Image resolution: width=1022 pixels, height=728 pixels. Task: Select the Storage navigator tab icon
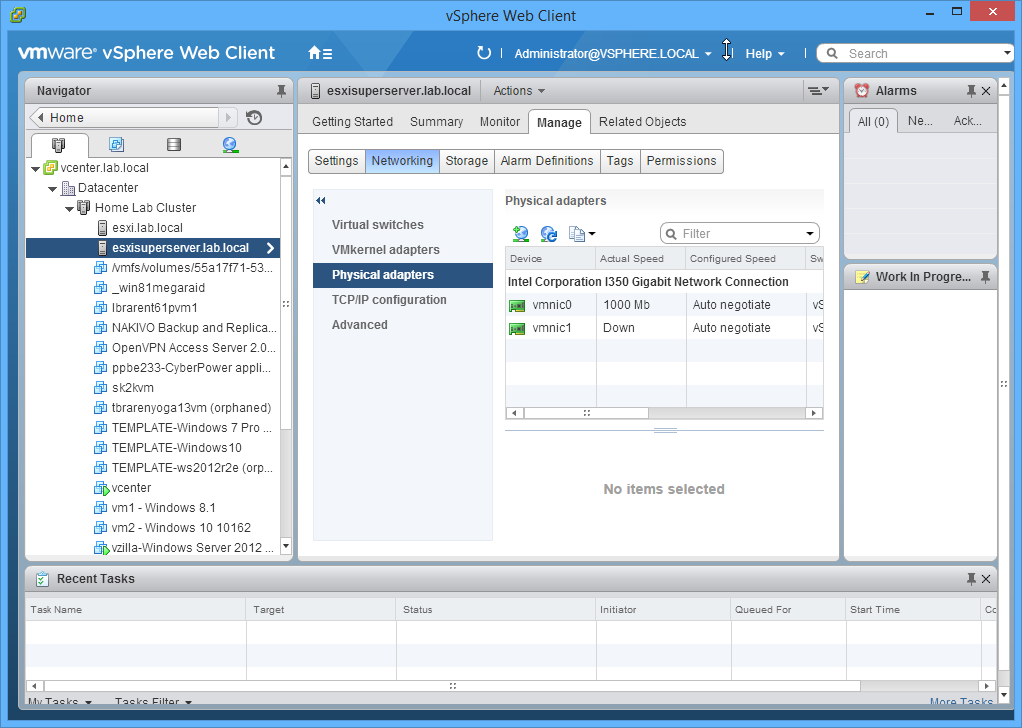(x=173, y=145)
